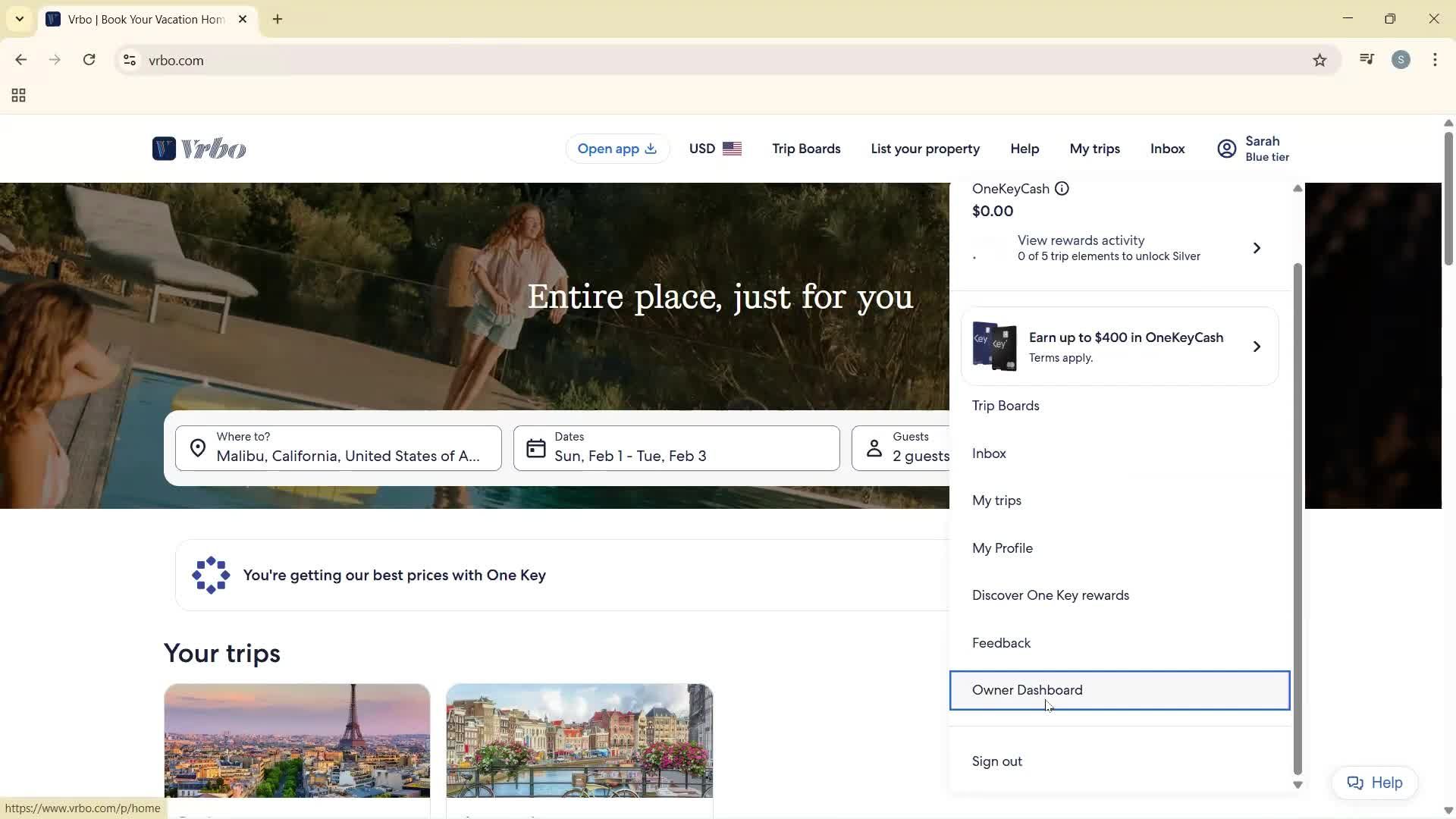The image size is (1456, 819).
Task: Click the calendar icon in the Dates field
Action: pyautogui.click(x=535, y=448)
